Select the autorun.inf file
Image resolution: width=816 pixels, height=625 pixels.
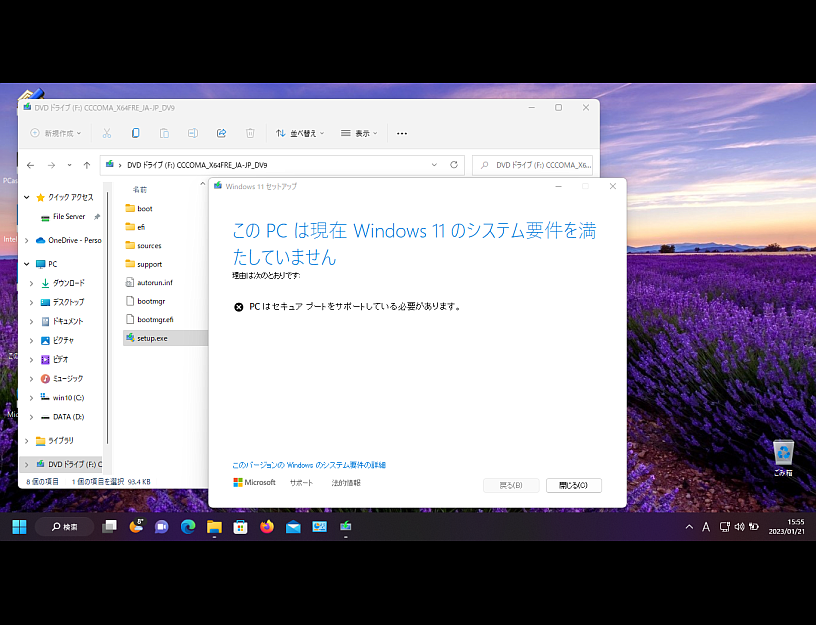(x=155, y=283)
